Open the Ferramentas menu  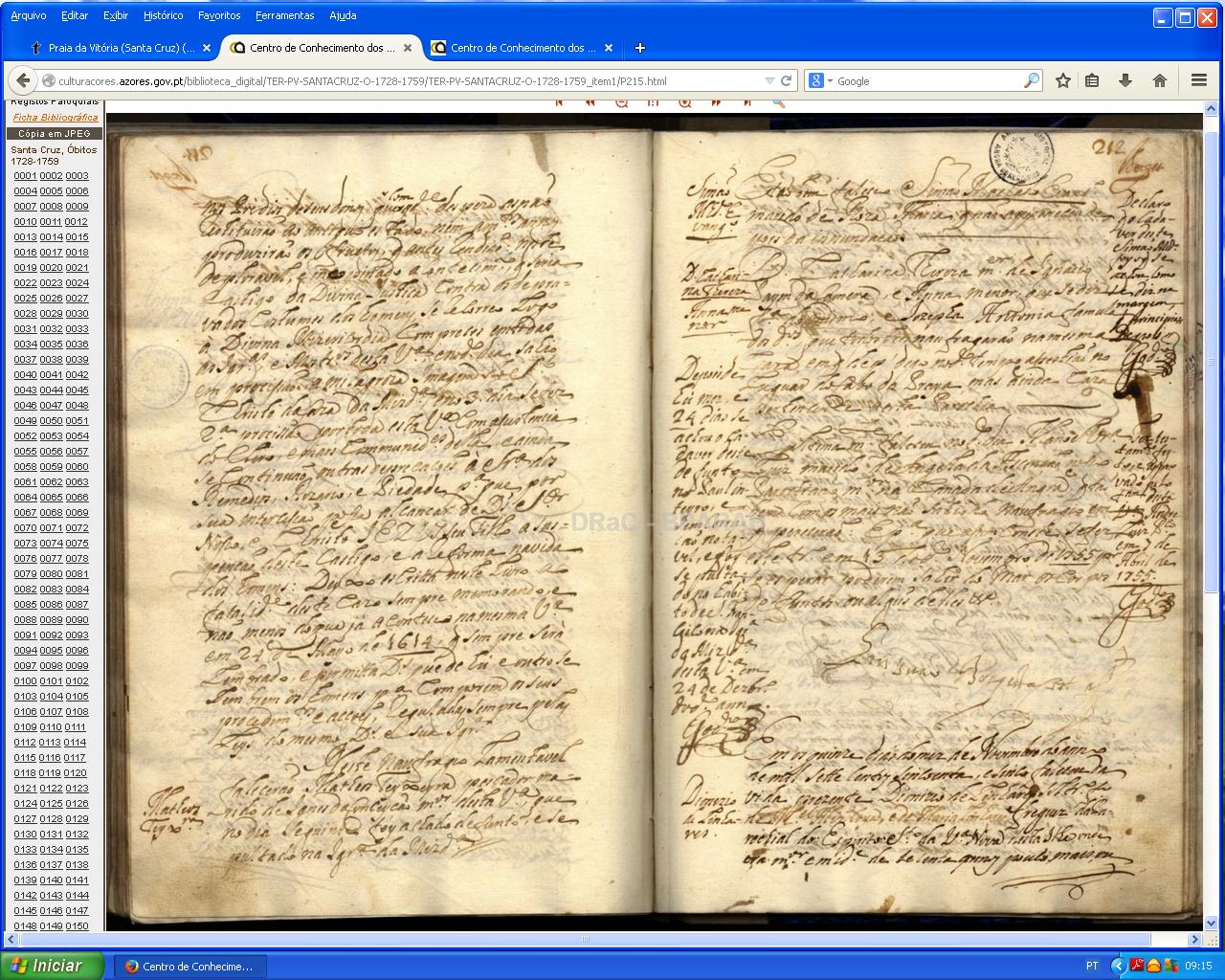[x=284, y=15]
